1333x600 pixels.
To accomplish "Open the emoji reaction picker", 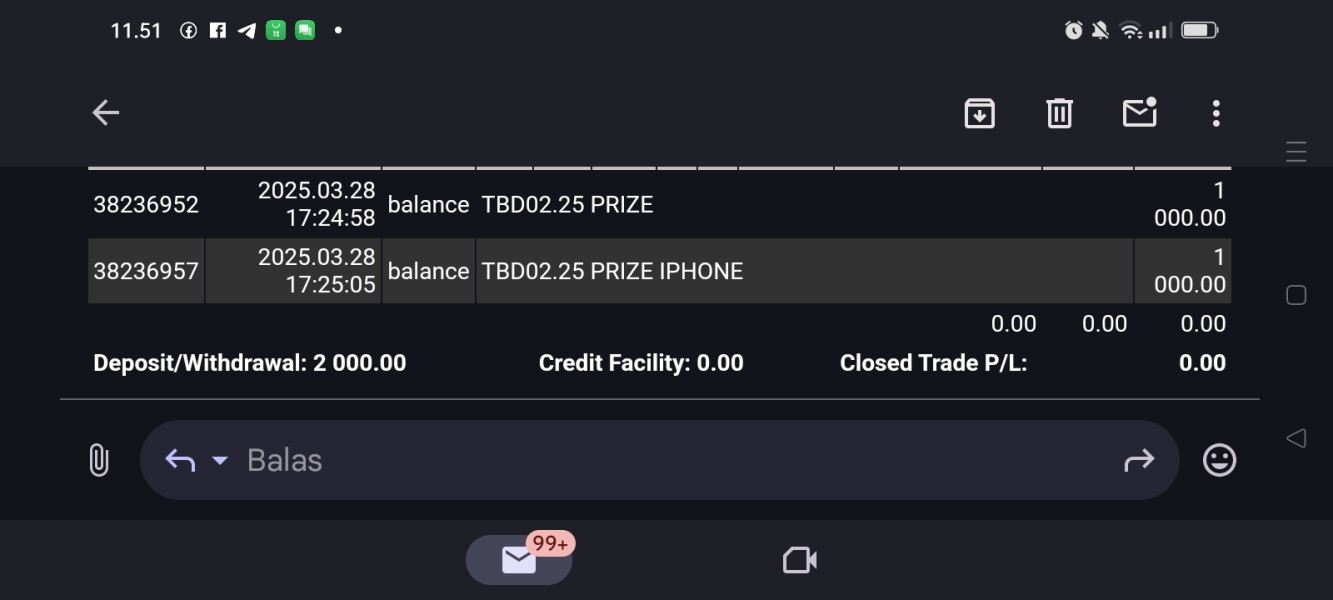I will point(1219,460).
